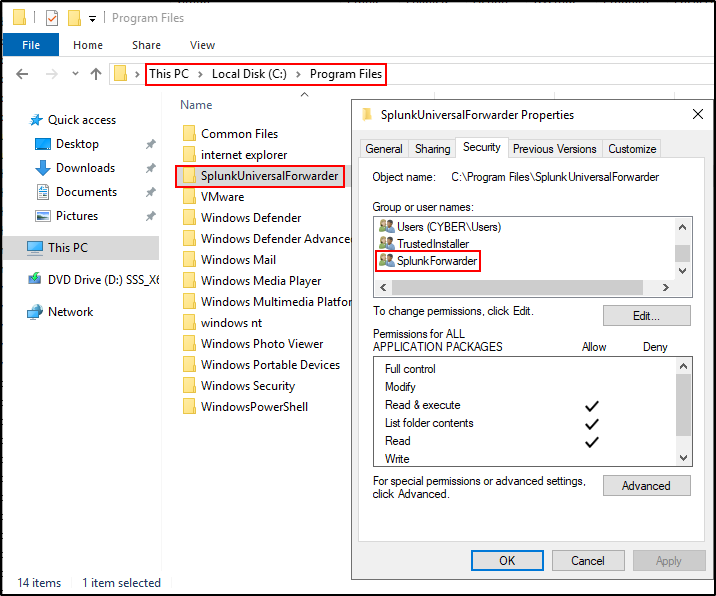Switch to the Share ribbon tab
The height and width of the screenshot is (596, 716).
click(146, 45)
